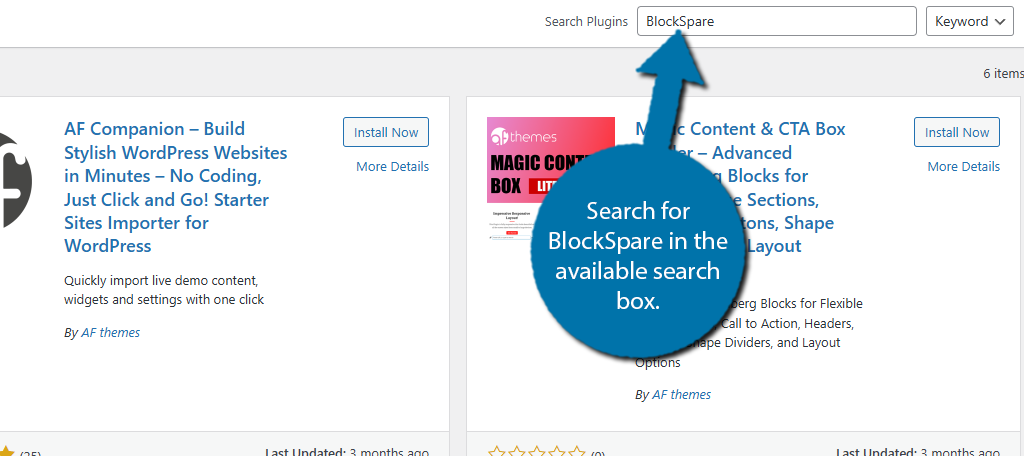
Task: Open the Keyword search type dropdown
Action: (969, 21)
